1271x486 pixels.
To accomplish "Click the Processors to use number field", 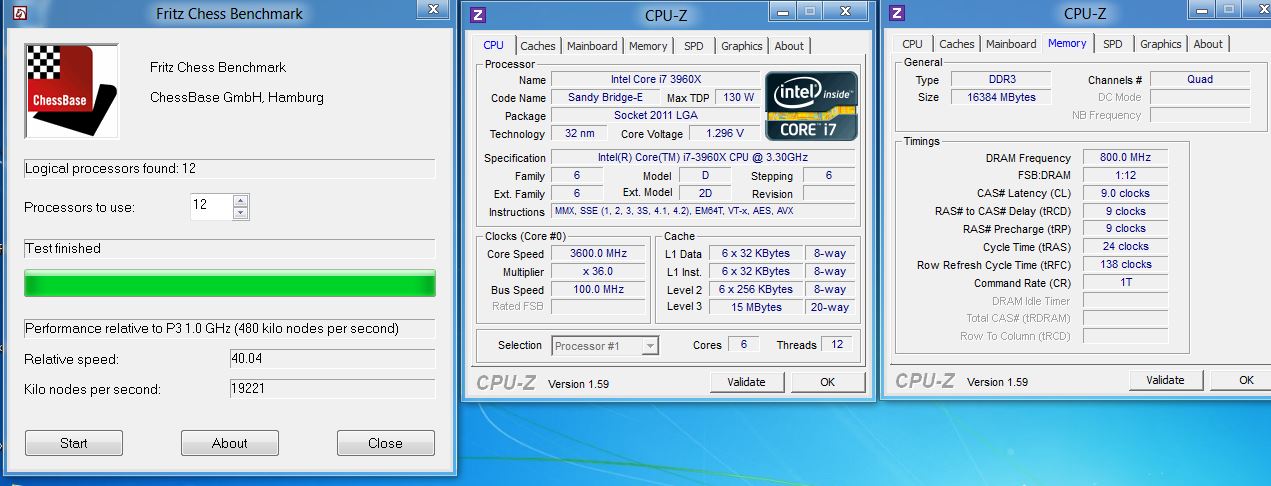I will 210,206.
